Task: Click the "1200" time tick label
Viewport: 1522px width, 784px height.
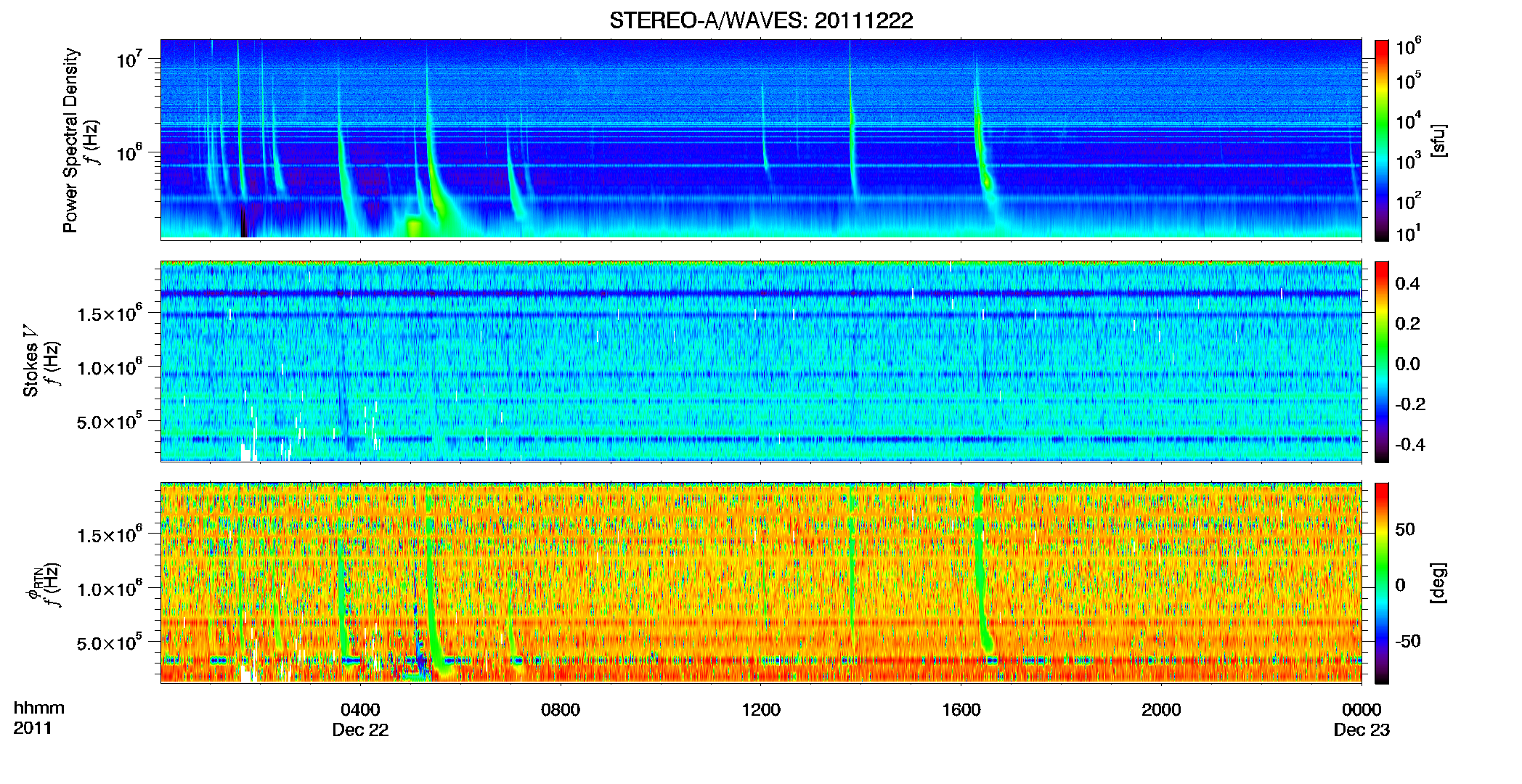Action: click(x=761, y=710)
